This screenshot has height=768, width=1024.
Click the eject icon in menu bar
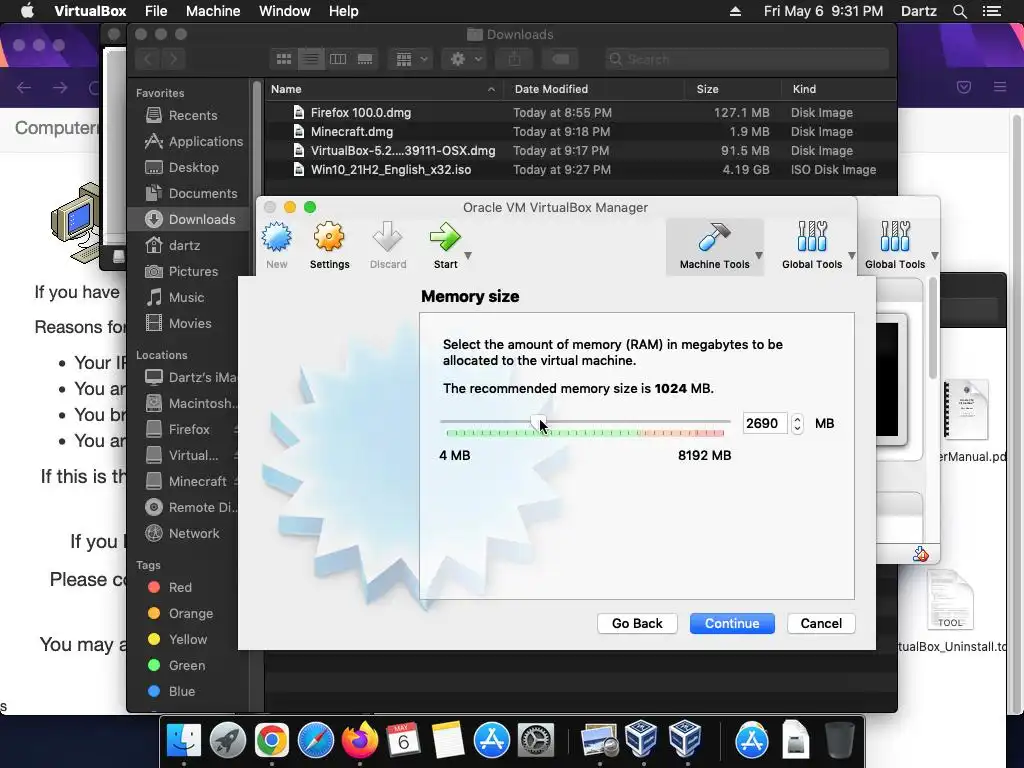[x=735, y=11]
